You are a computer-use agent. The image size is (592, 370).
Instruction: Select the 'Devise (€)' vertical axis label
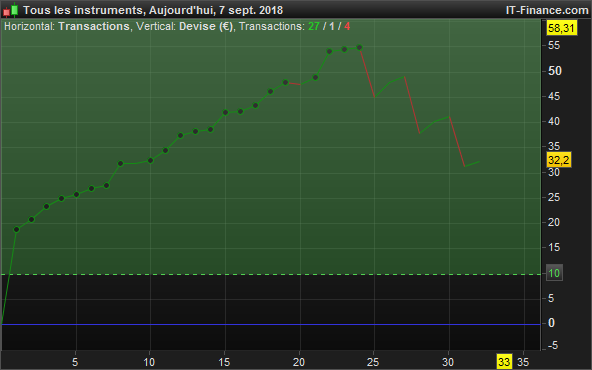click(206, 26)
